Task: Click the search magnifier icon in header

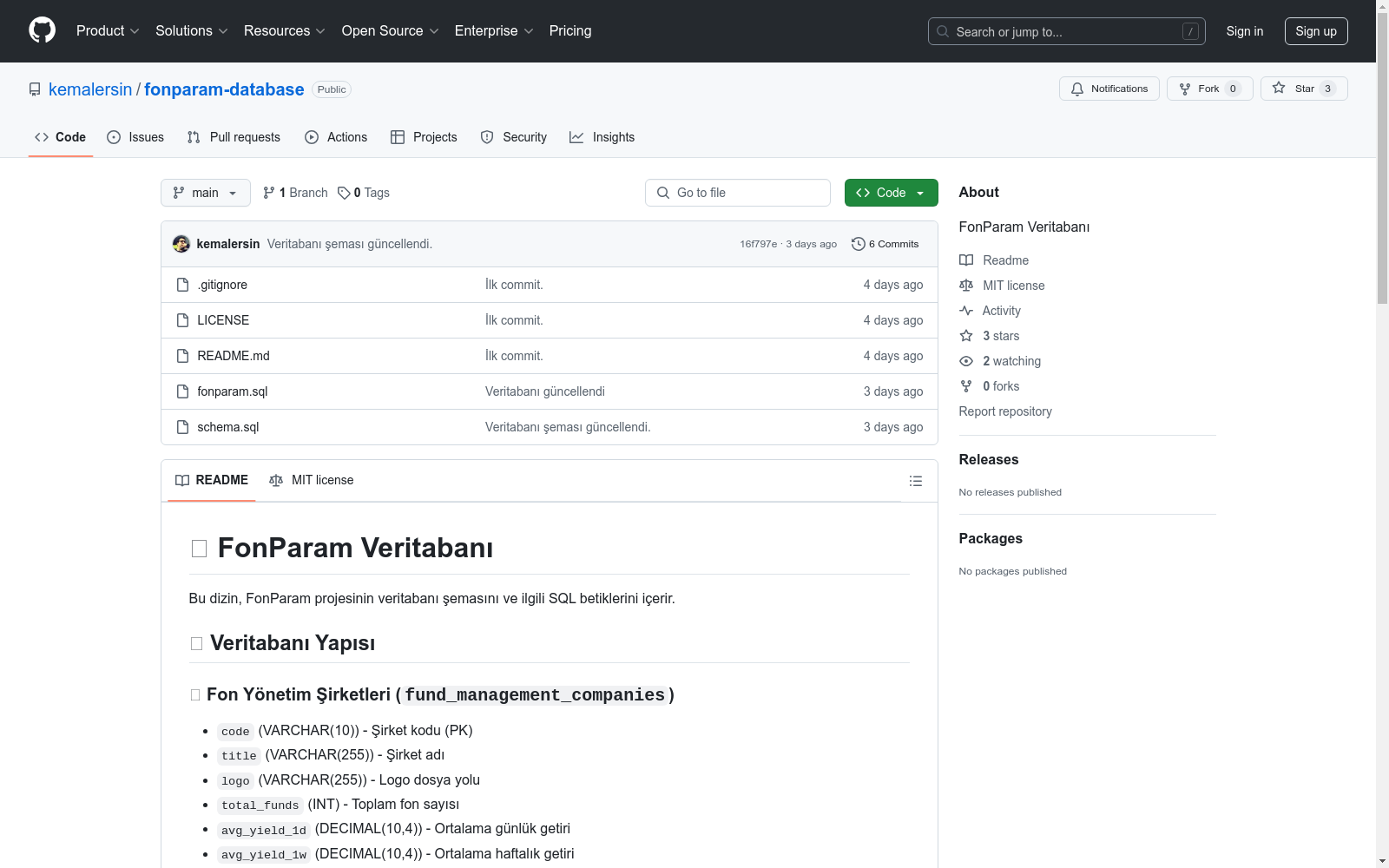Action: (x=943, y=31)
